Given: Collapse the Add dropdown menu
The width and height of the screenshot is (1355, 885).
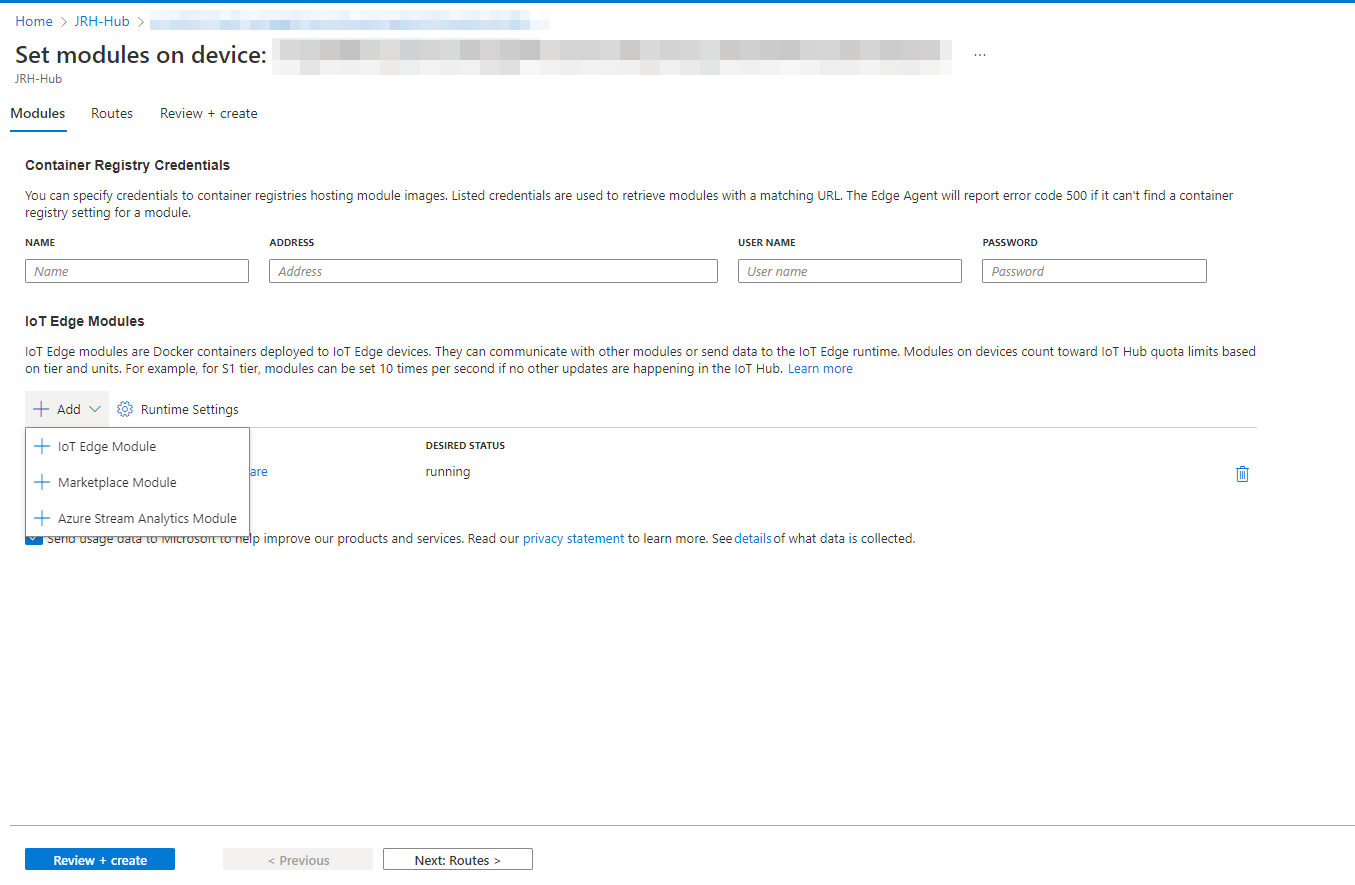Looking at the screenshot, I should point(67,409).
